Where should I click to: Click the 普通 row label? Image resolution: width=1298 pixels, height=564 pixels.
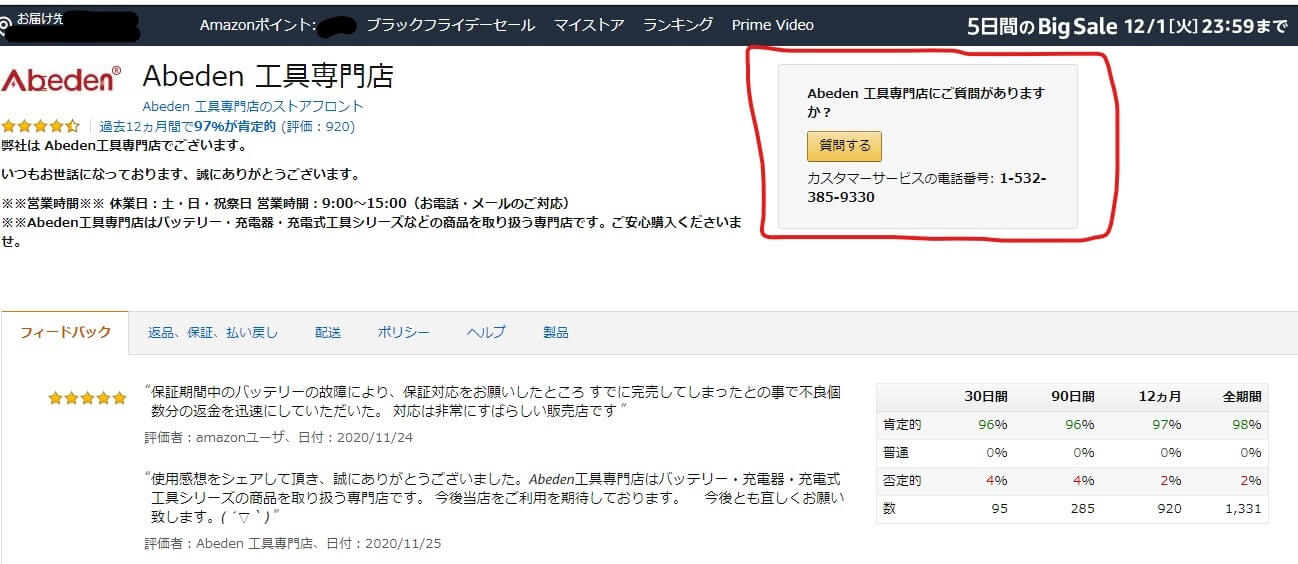click(896, 453)
